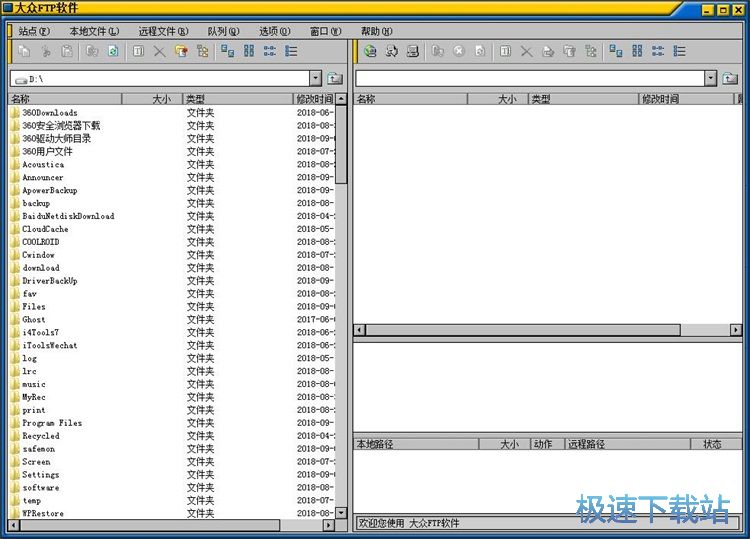Switch the remote pane to large icons view

click(616, 51)
